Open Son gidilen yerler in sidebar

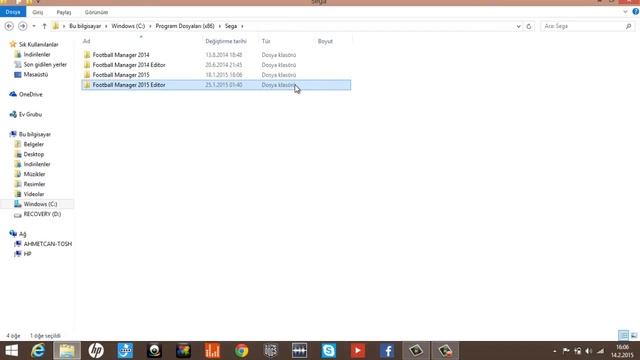tap(45, 64)
